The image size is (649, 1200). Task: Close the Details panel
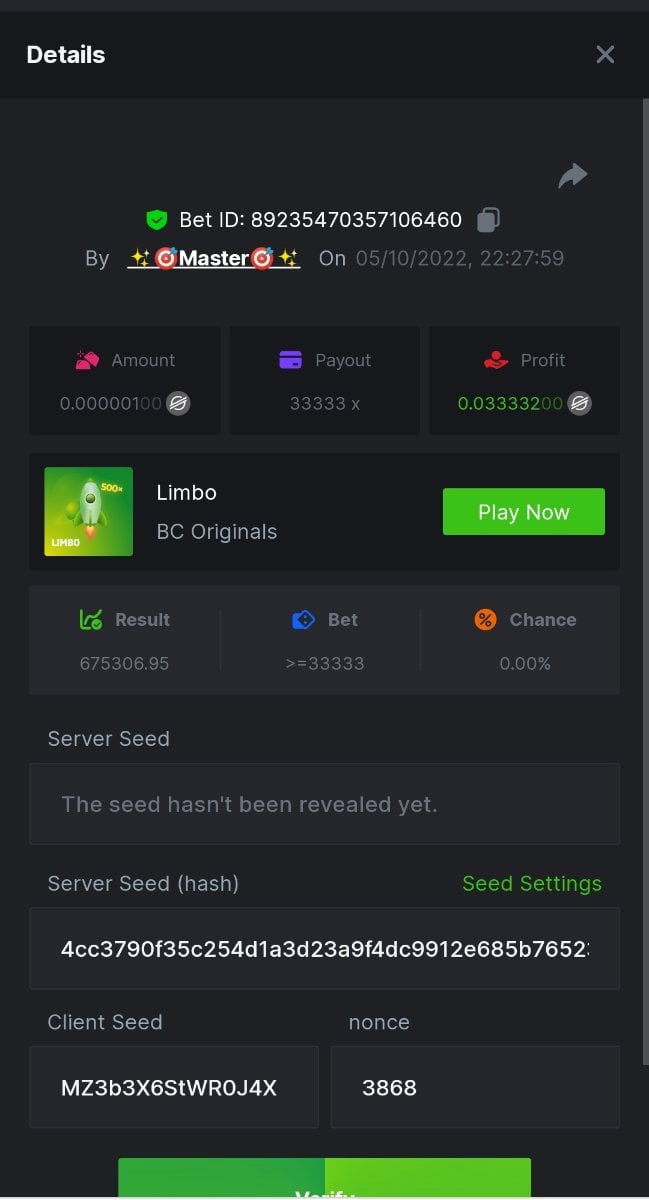tap(605, 55)
